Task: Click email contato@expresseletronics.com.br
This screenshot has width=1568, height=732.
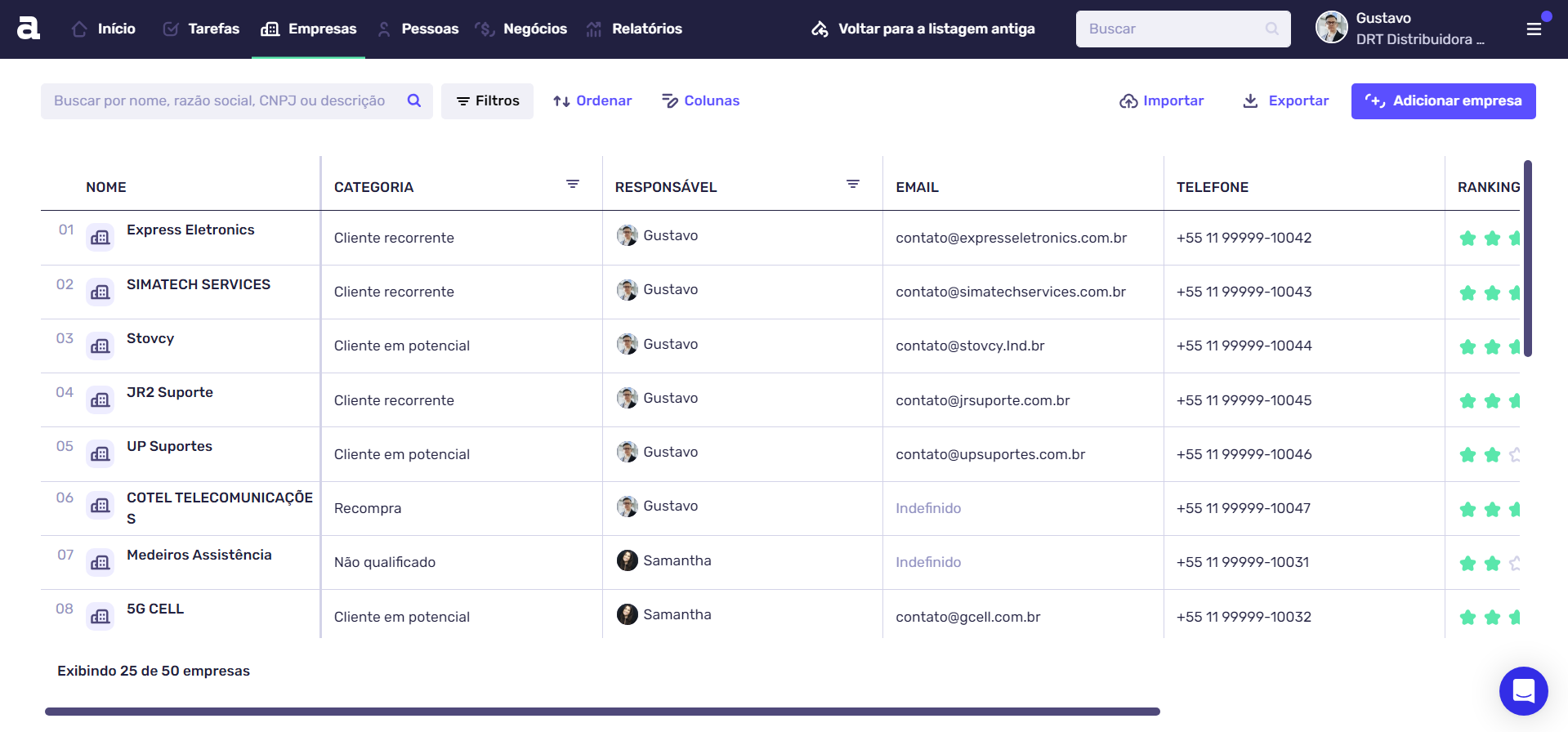Action: pyautogui.click(x=1011, y=238)
